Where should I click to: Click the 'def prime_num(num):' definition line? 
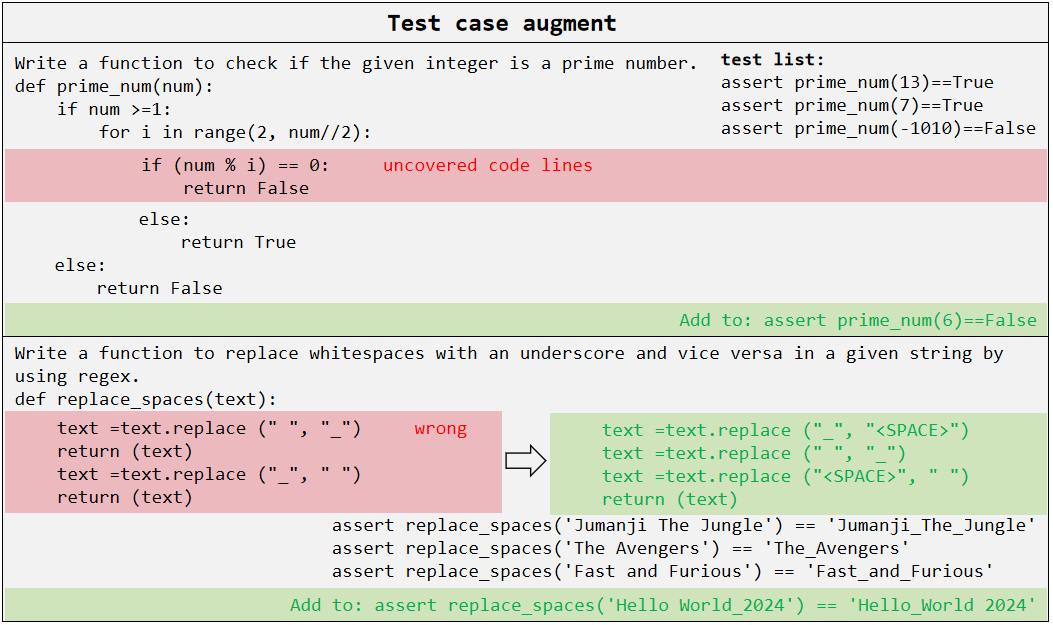pyautogui.click(x=115, y=87)
